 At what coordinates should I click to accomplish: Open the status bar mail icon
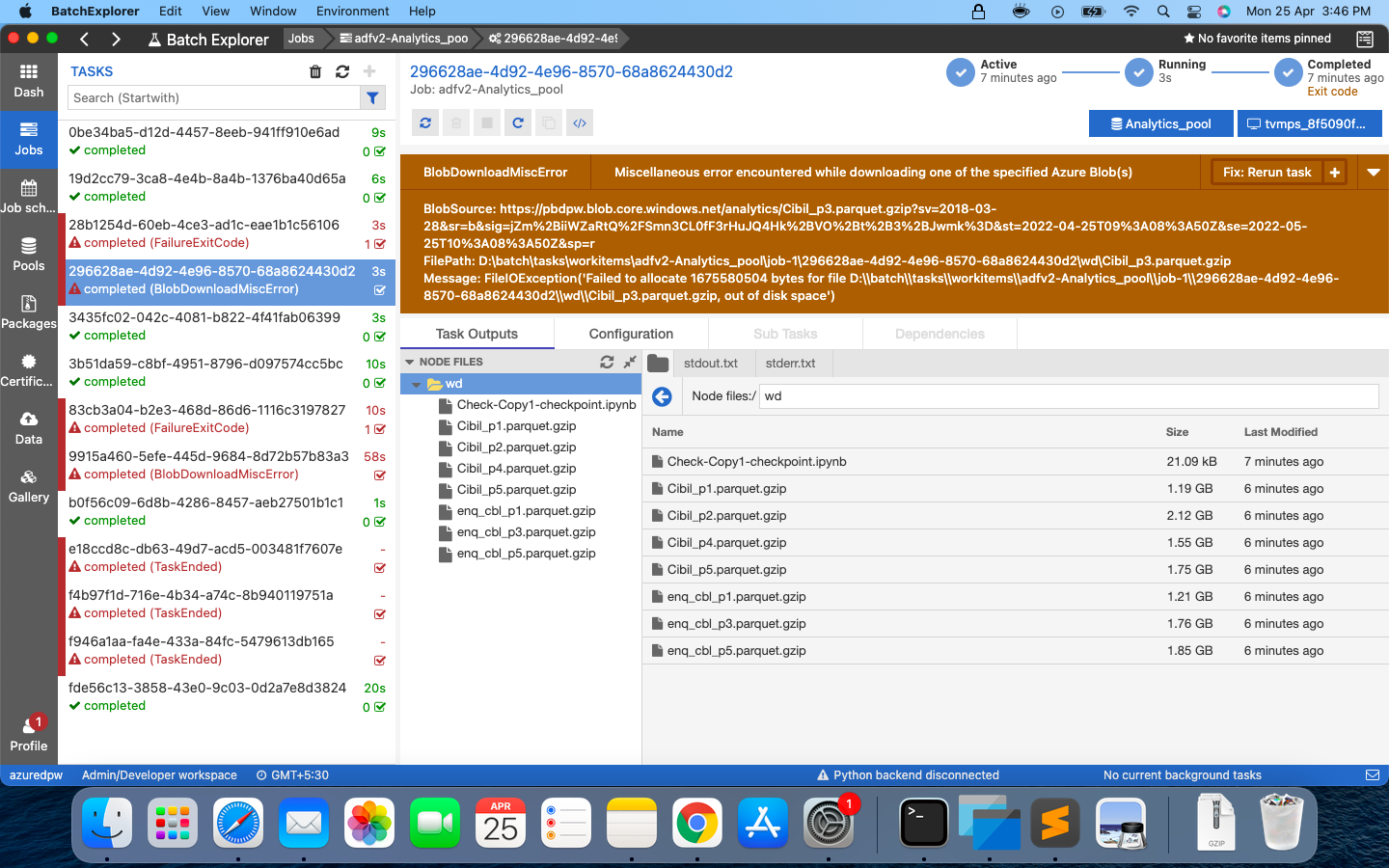click(x=1373, y=775)
